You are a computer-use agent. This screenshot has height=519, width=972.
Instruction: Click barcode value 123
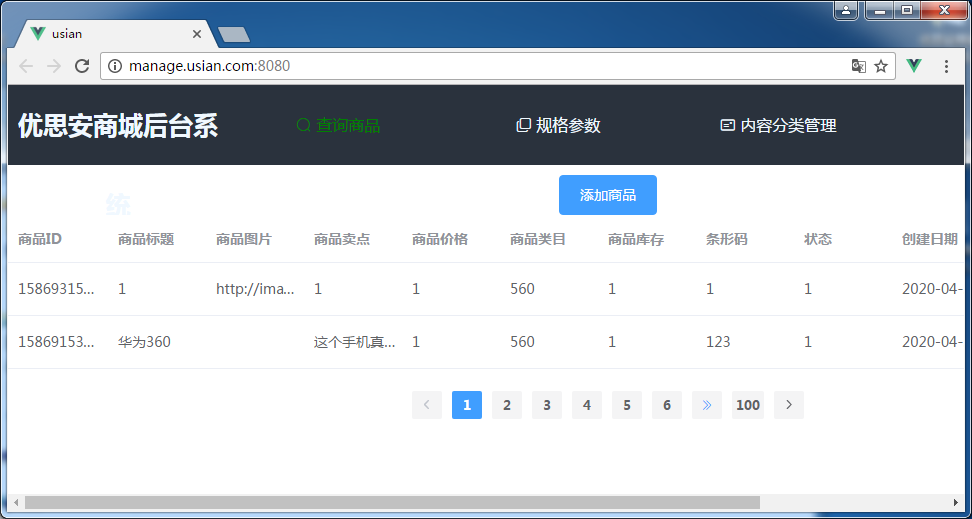tap(718, 342)
